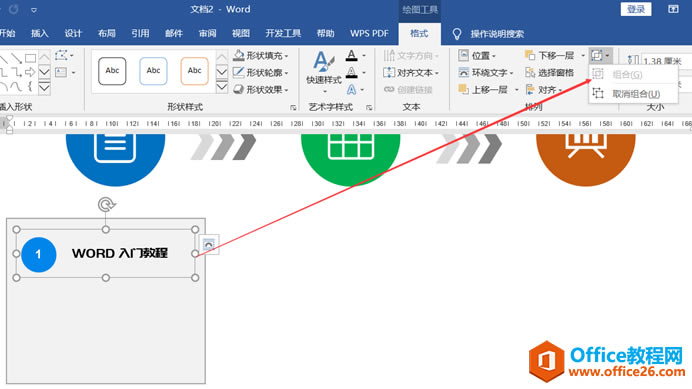Click the orange circle with presentation icon
This screenshot has width=692, height=389.
coord(586,159)
